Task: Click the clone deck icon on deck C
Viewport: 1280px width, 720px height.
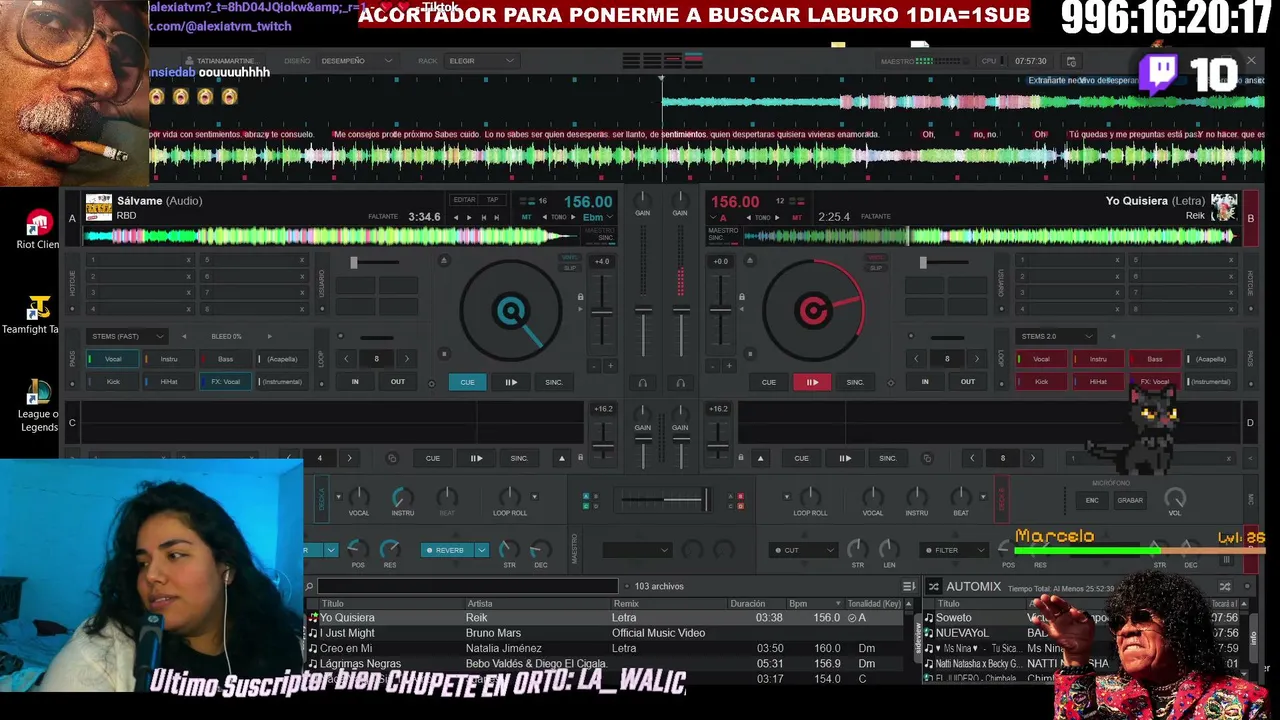Action: pos(392,458)
